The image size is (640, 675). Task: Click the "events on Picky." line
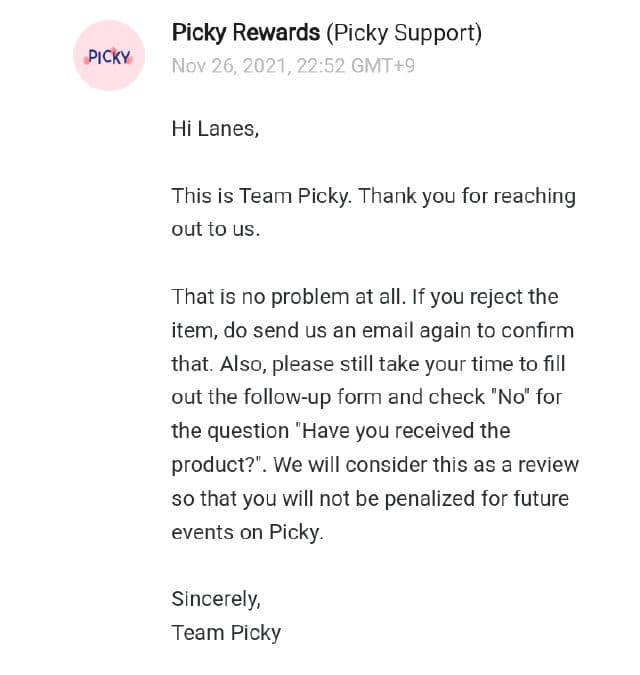point(248,532)
